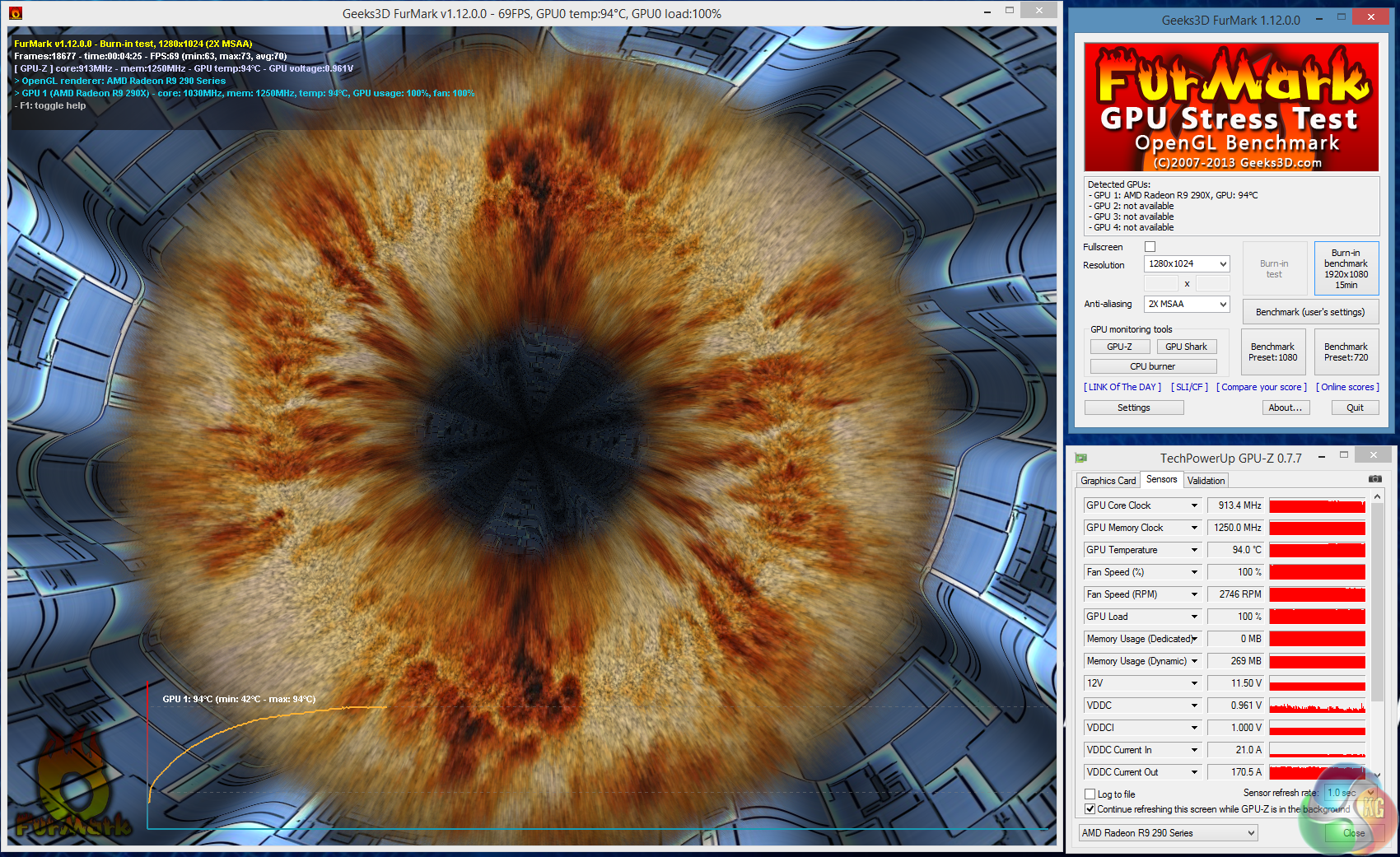This screenshot has height=857, width=1400.
Task: Select the Sensors tab in GPU-Z
Action: point(1161,479)
